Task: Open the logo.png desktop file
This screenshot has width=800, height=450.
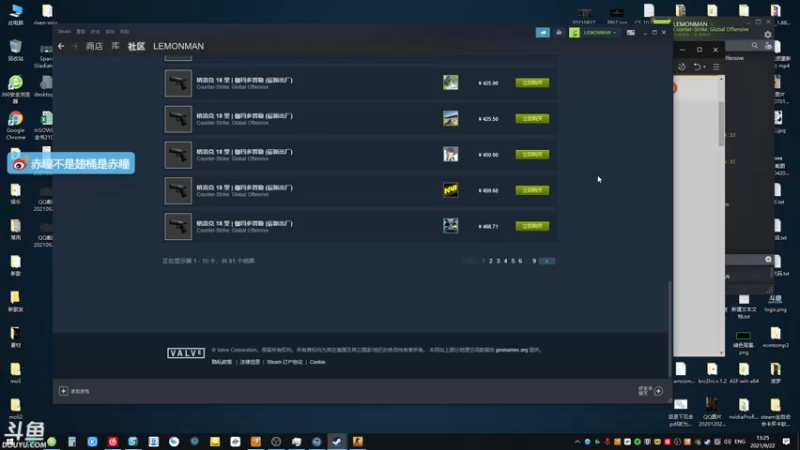Action: [776, 303]
